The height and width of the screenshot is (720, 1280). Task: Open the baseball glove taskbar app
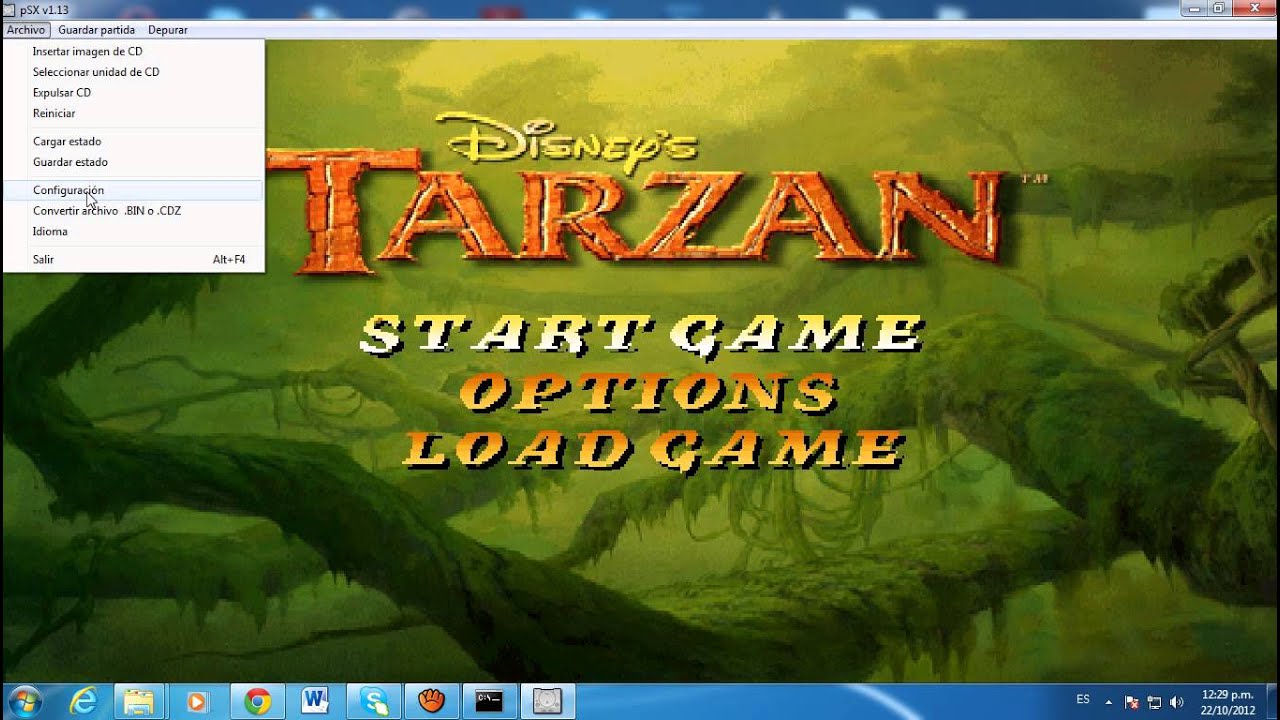point(431,701)
